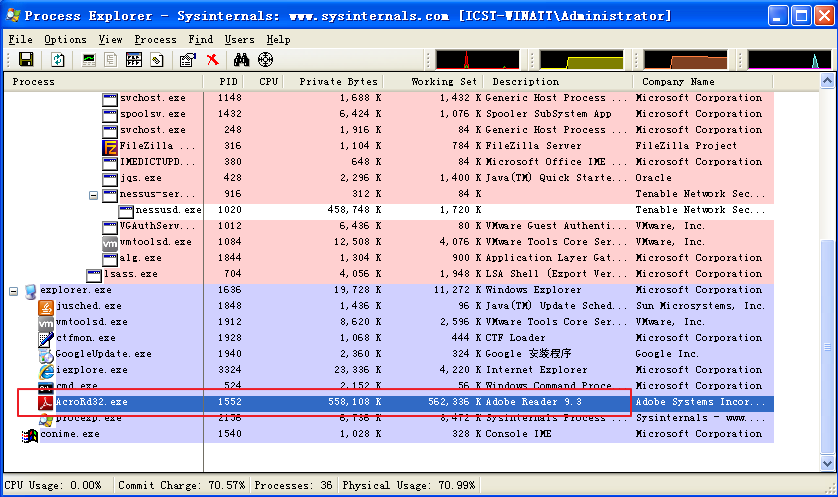The image size is (838, 497).
Task: Open the Options menu
Action: point(65,40)
